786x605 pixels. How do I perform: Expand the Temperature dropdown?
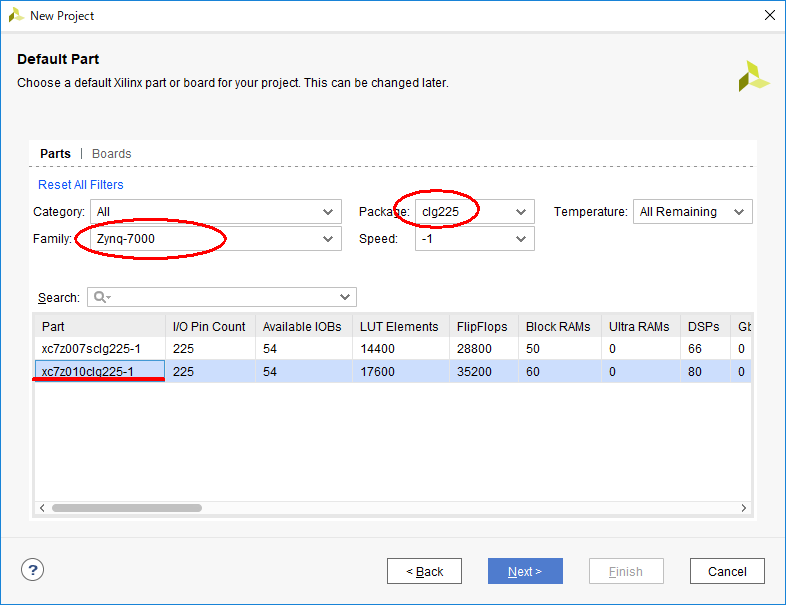click(692, 212)
